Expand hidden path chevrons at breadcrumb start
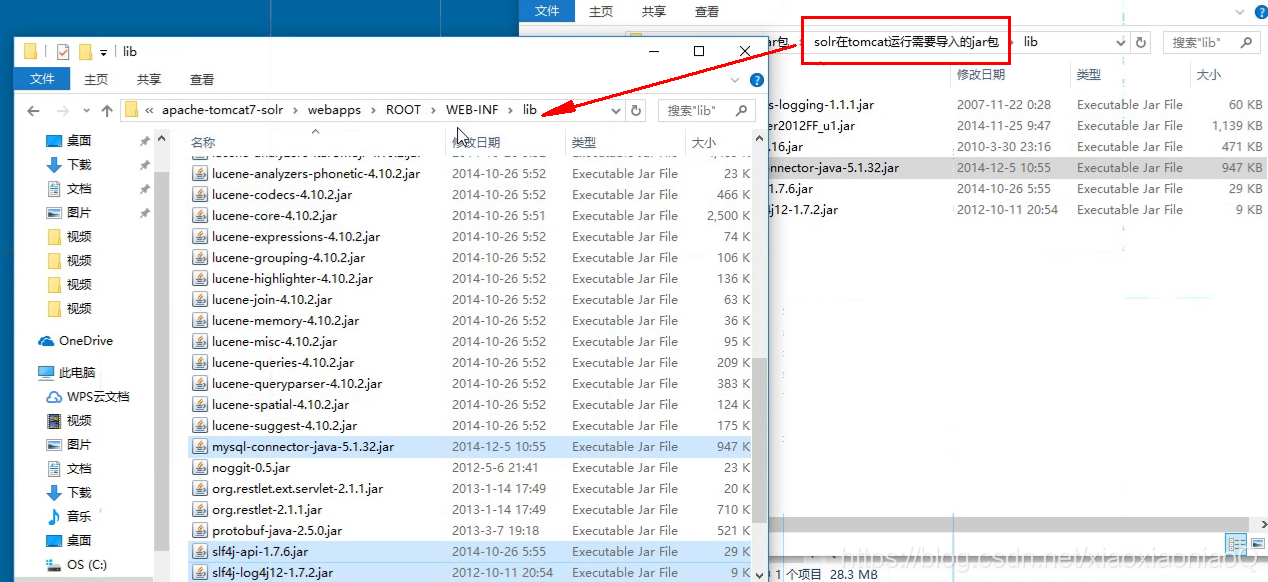Image resolution: width=1268 pixels, height=582 pixels. [149, 110]
